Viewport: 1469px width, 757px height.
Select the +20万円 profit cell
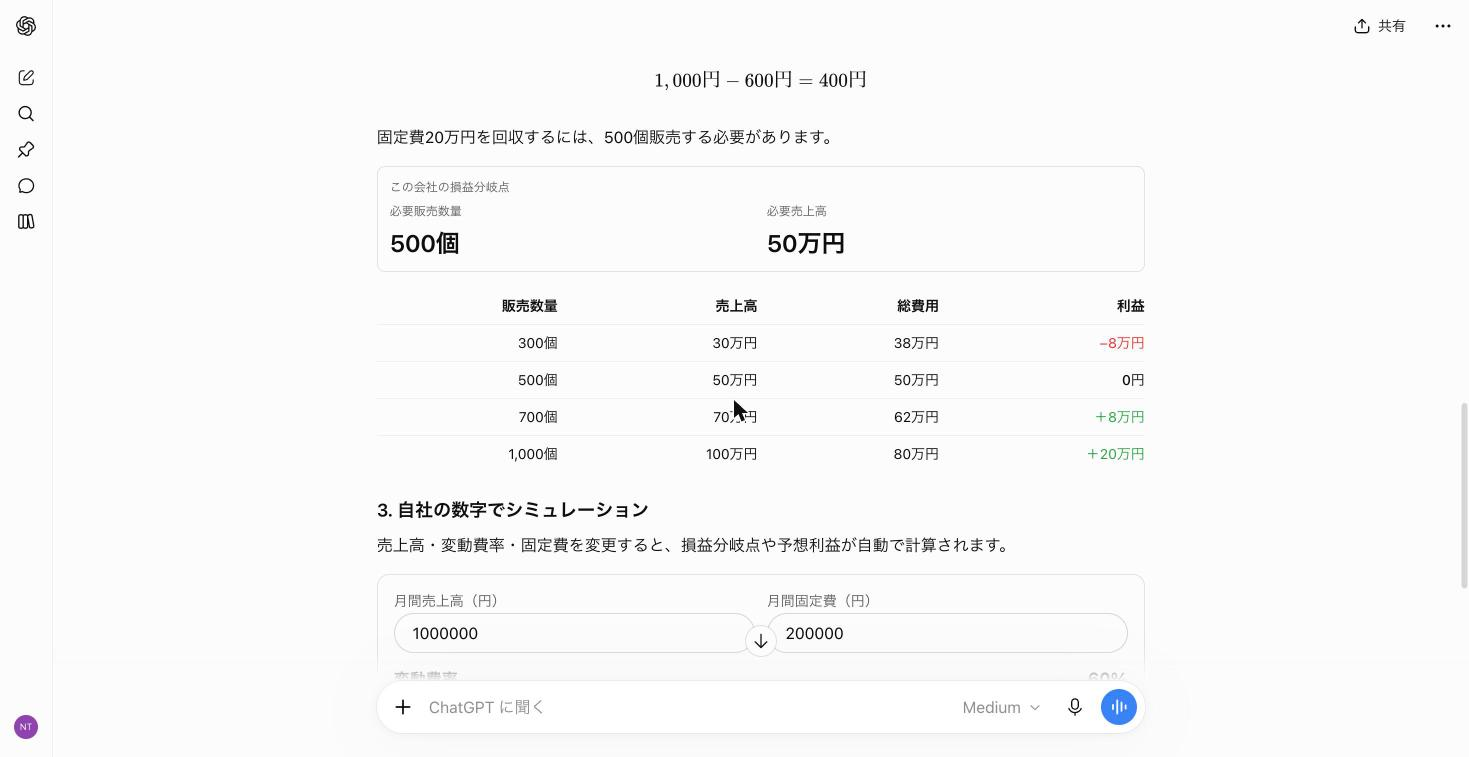pos(1115,454)
